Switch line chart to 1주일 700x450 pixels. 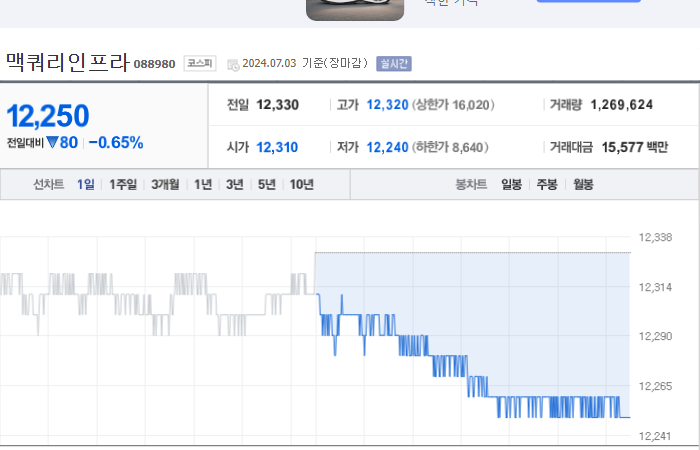123,184
